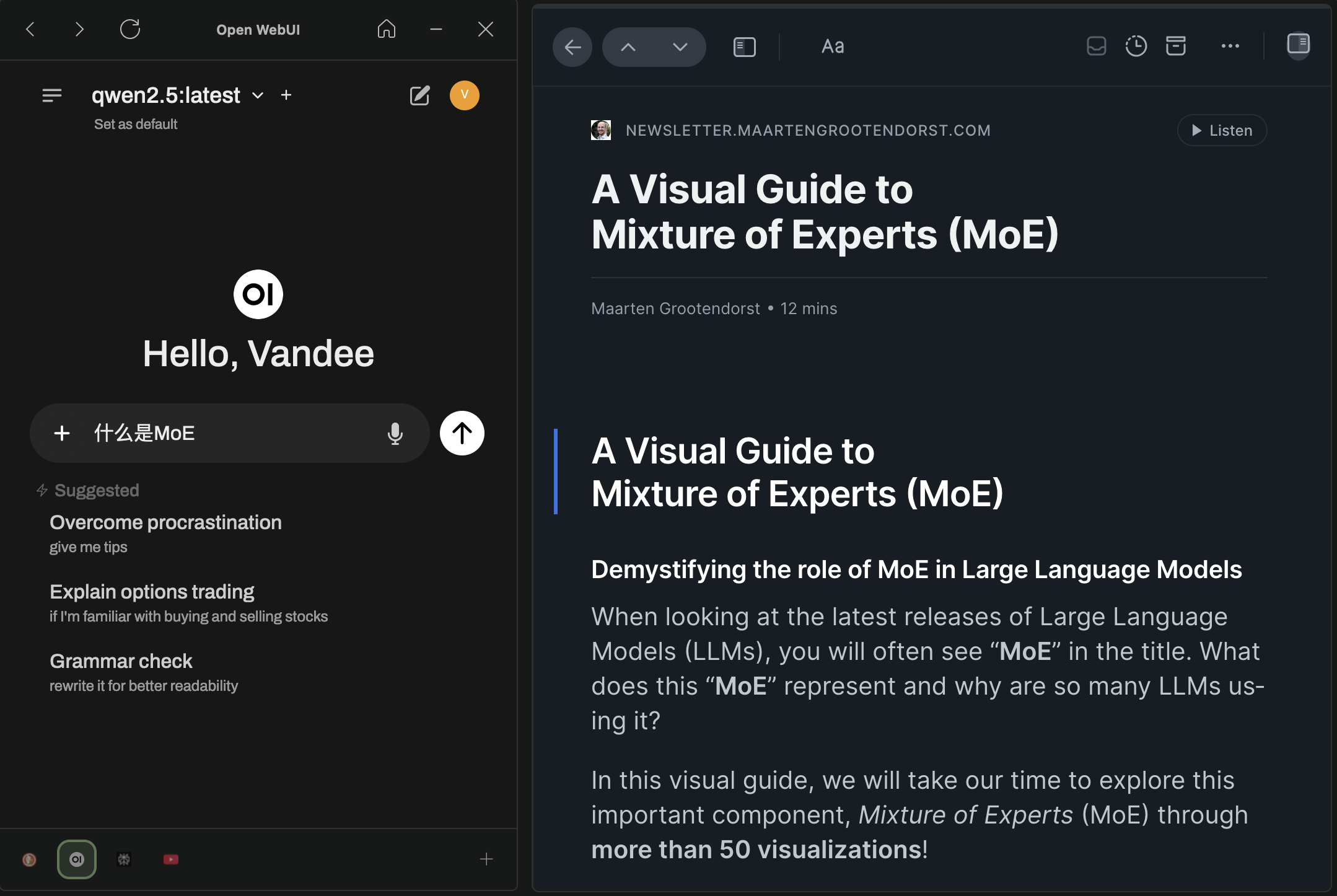Focus the chat input field with 什么是MoE
The height and width of the screenshot is (896, 1337).
[x=229, y=433]
